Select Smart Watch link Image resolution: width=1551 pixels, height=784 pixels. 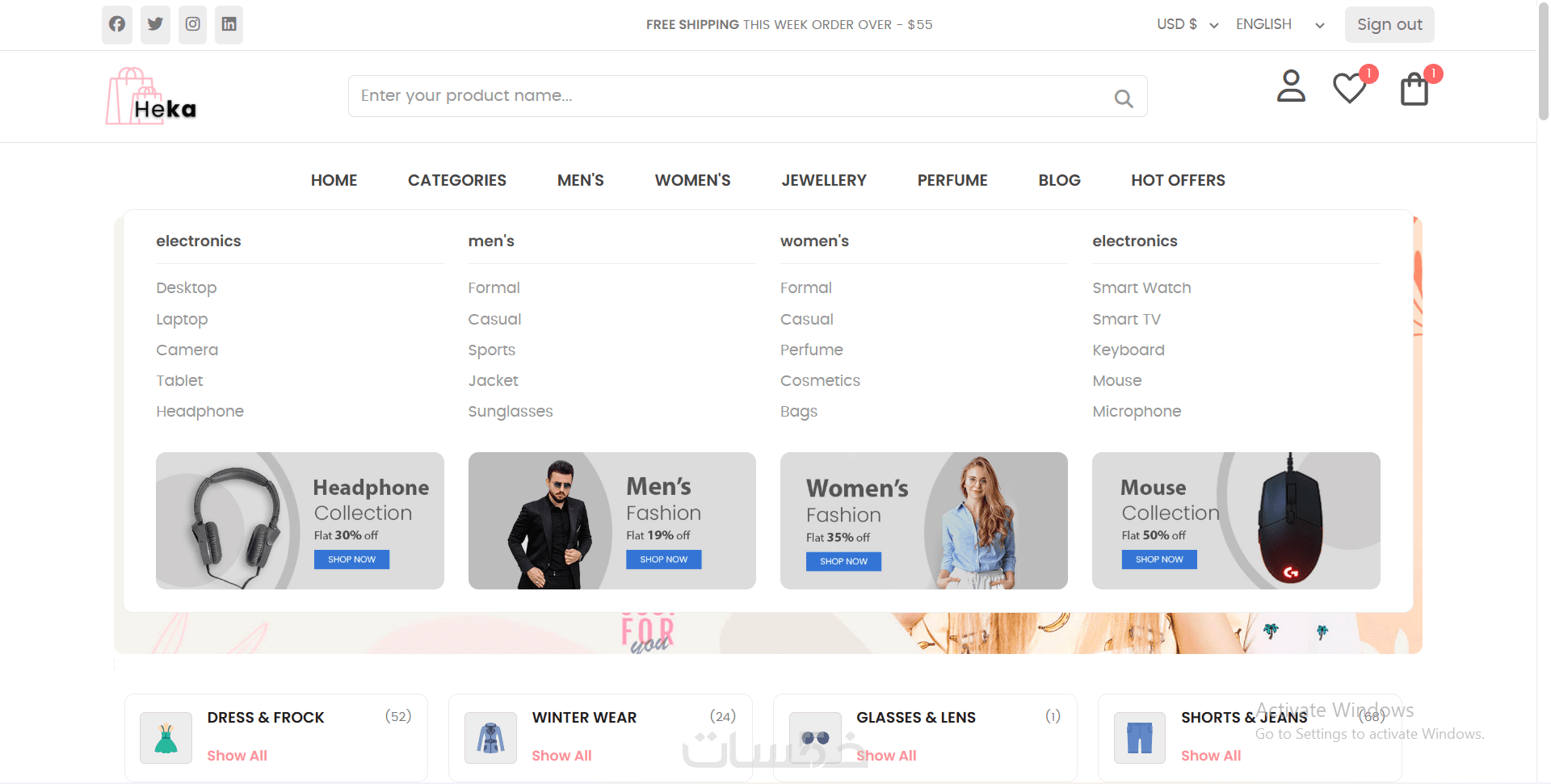coord(1141,288)
